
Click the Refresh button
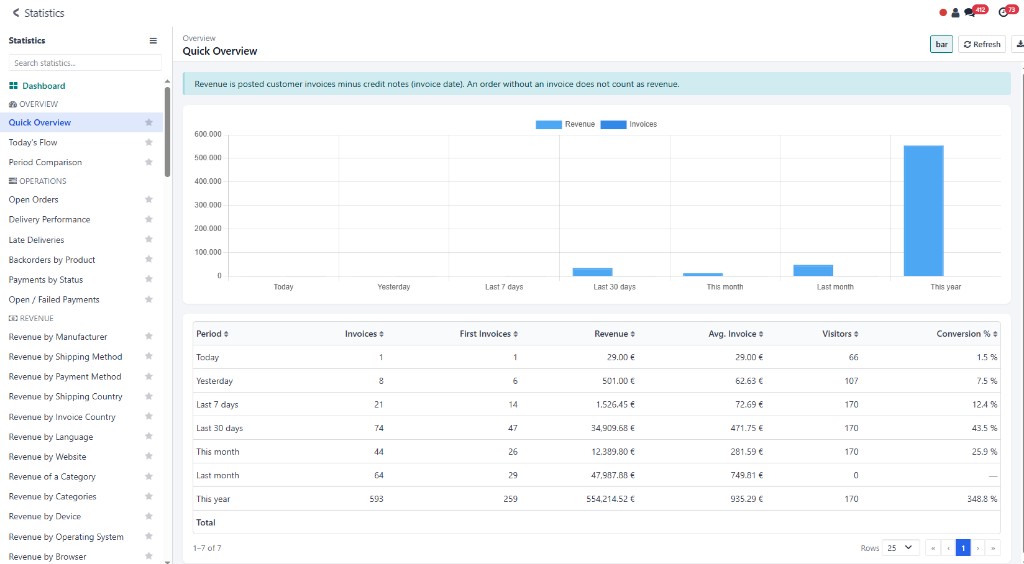[982, 44]
